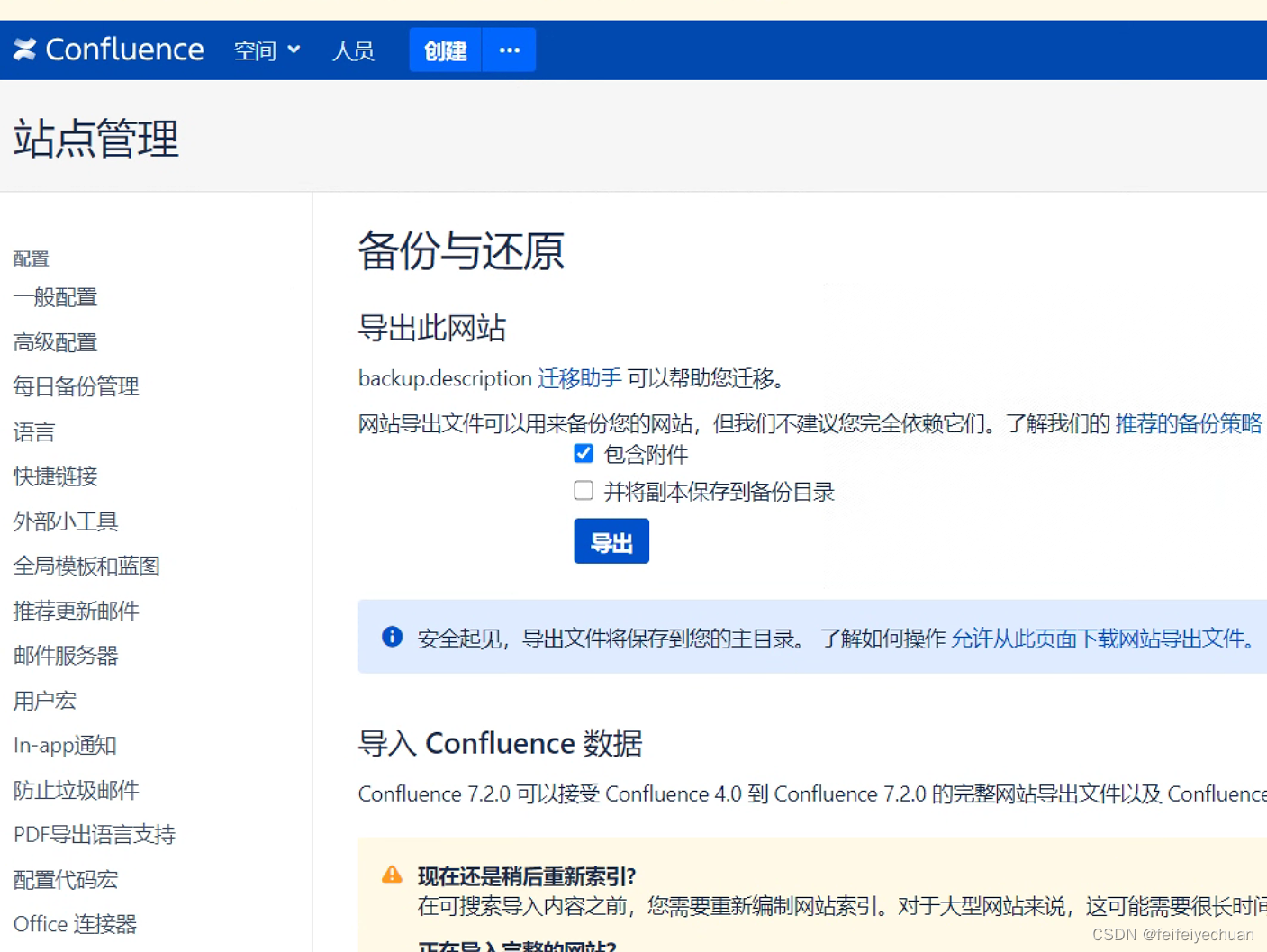Click the orange warning triangle icon

[392, 875]
